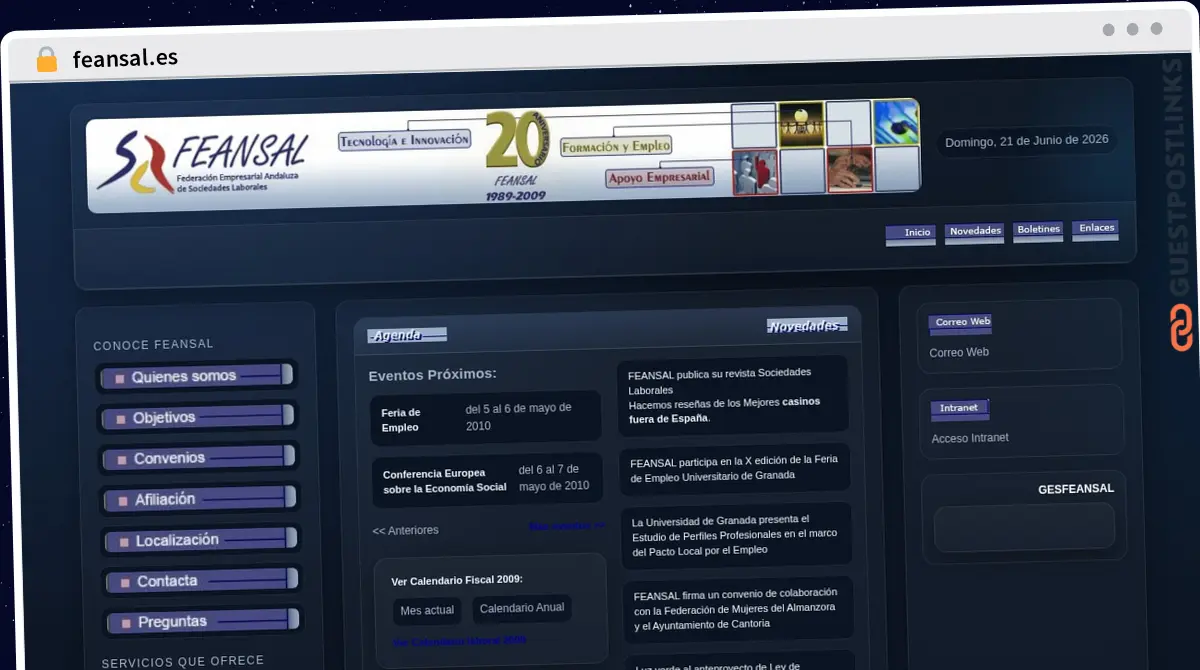Open the Correo Web text link
This screenshot has width=1200, height=670.
point(959,353)
